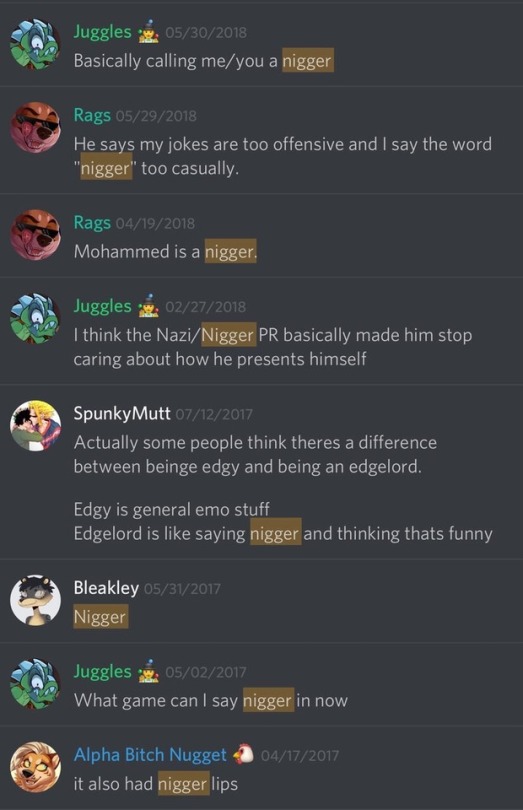Click the Bleakley username
Screen dimensions: 523x810
point(106,588)
